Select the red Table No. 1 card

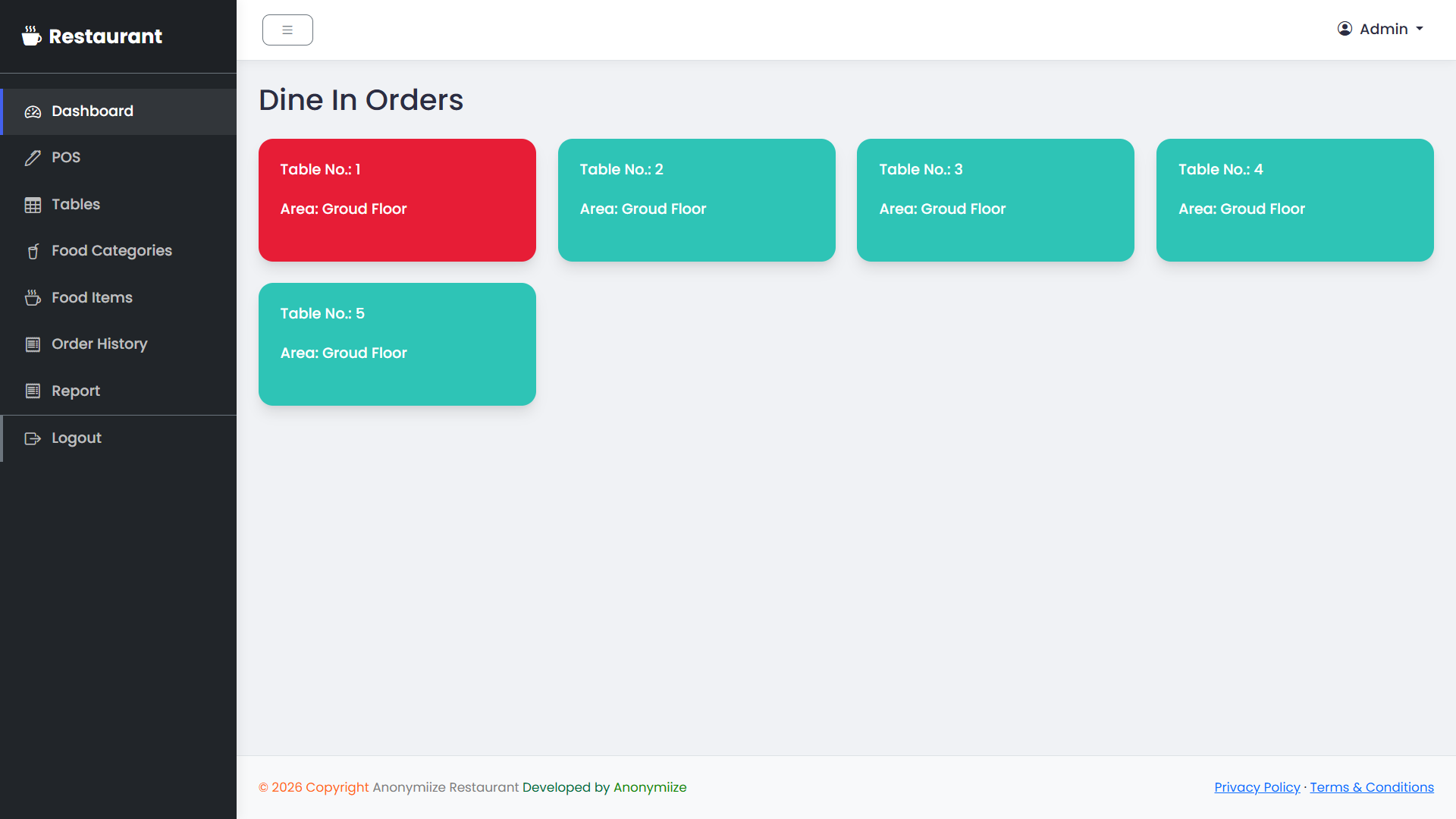(x=397, y=200)
